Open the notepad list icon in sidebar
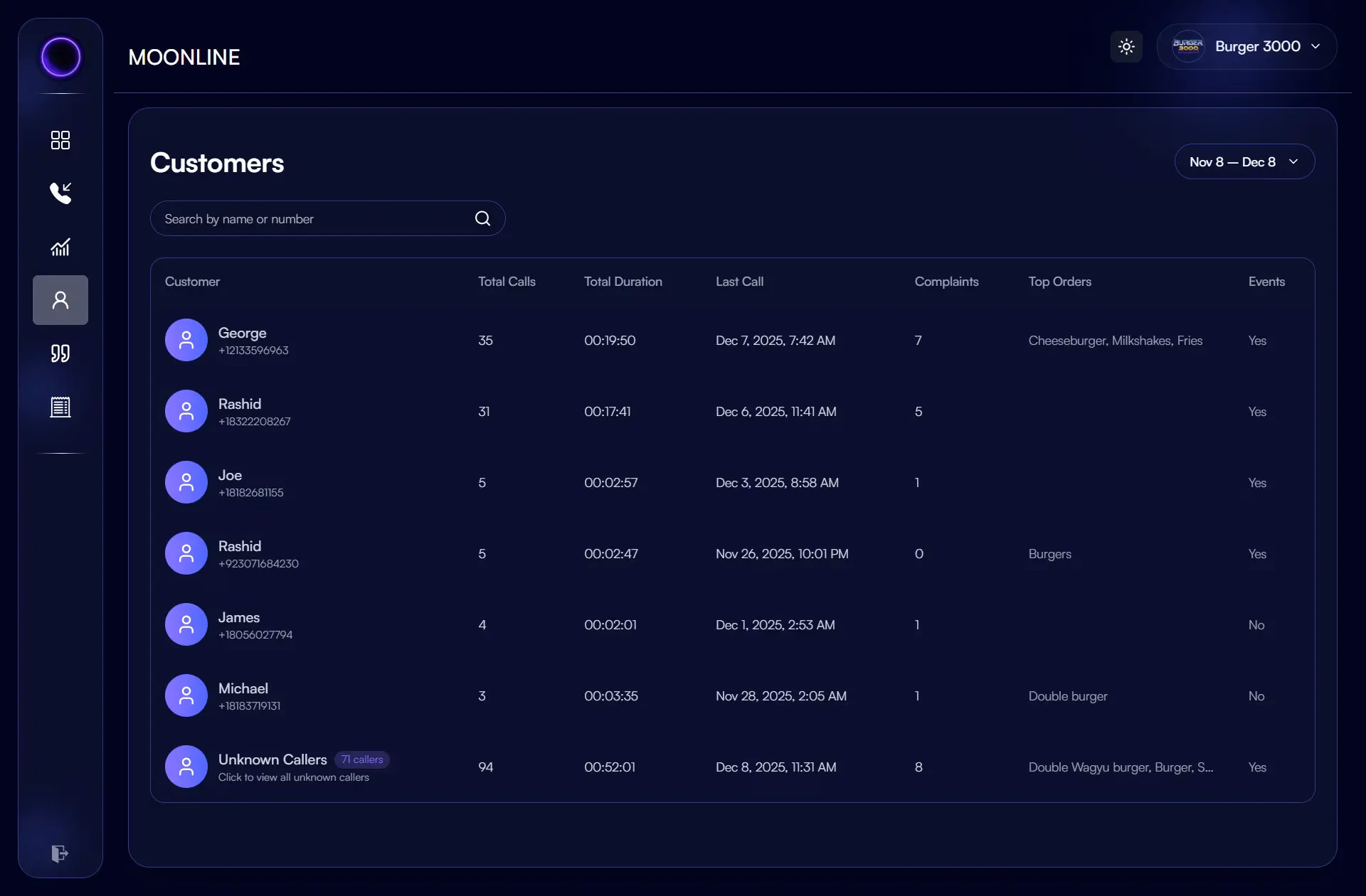 point(60,407)
